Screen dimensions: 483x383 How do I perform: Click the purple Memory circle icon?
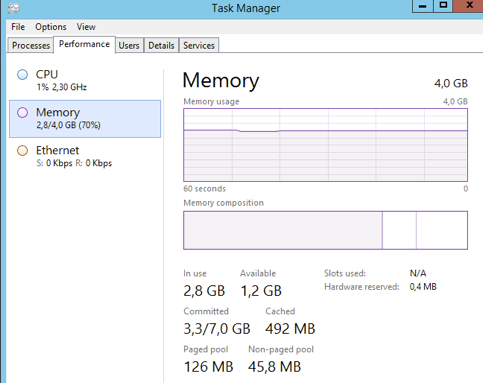22,113
